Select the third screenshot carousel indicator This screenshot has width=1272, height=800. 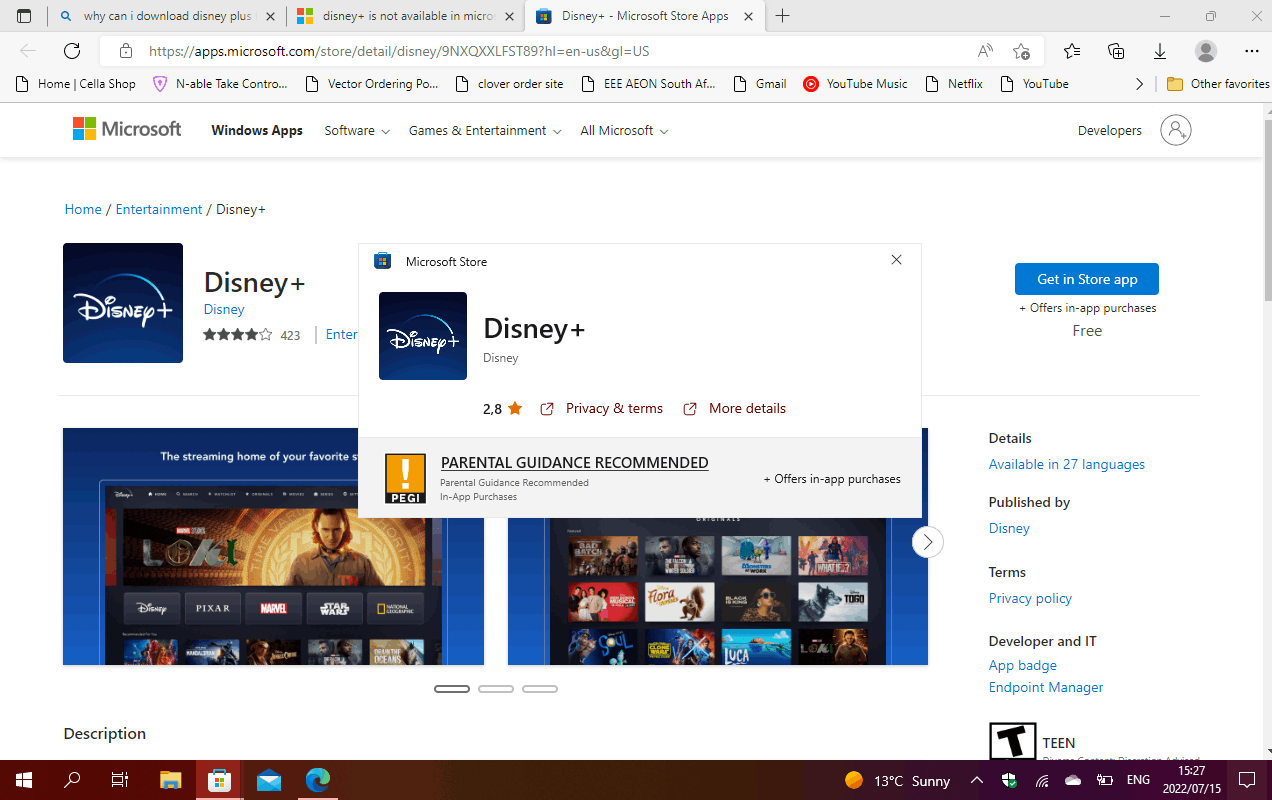pyautogui.click(x=540, y=689)
